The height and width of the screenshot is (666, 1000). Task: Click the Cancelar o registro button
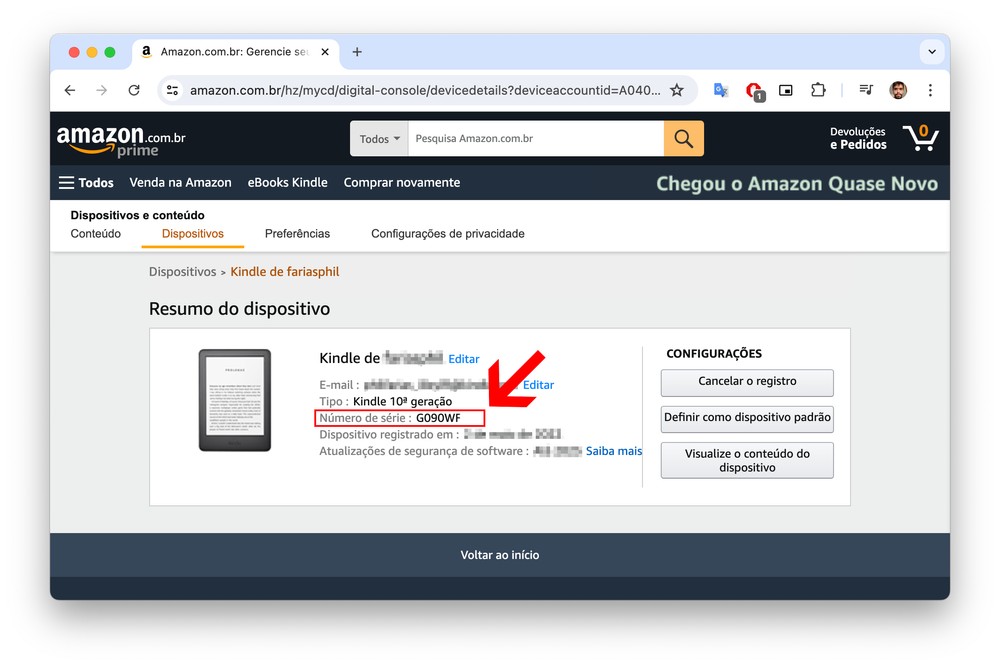pyautogui.click(x=747, y=382)
